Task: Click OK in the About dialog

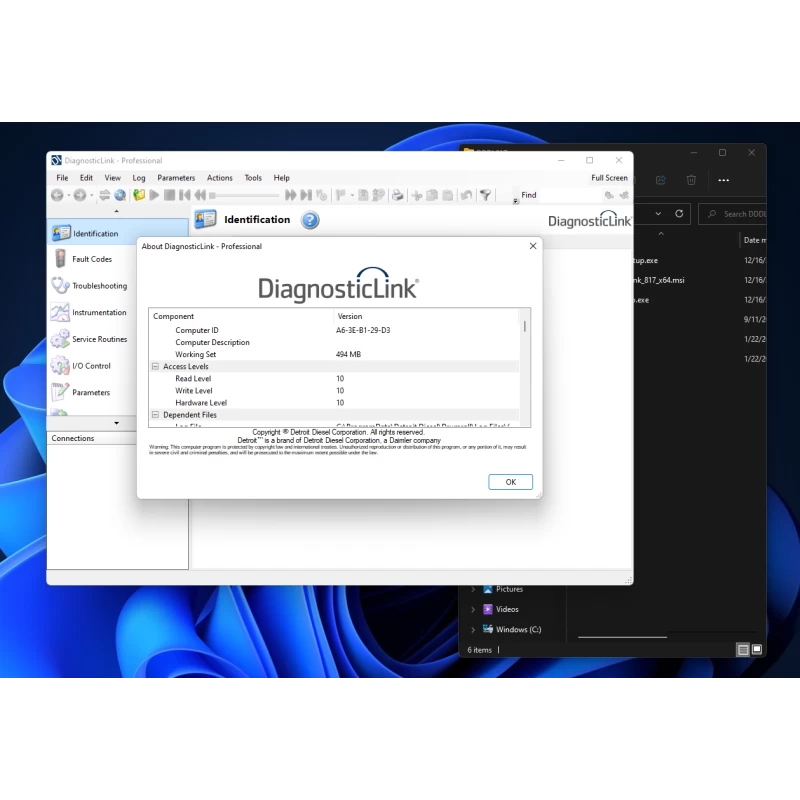Action: coord(510,482)
